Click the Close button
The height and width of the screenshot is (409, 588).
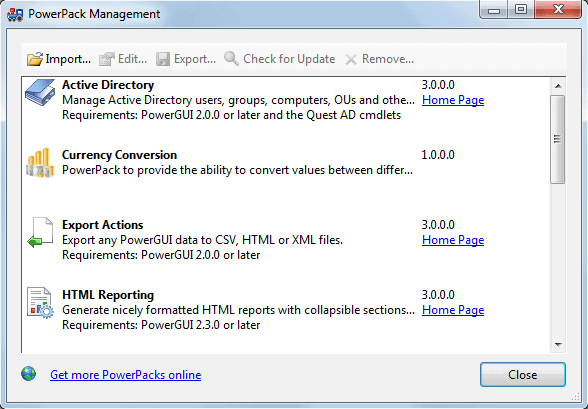coord(523,375)
